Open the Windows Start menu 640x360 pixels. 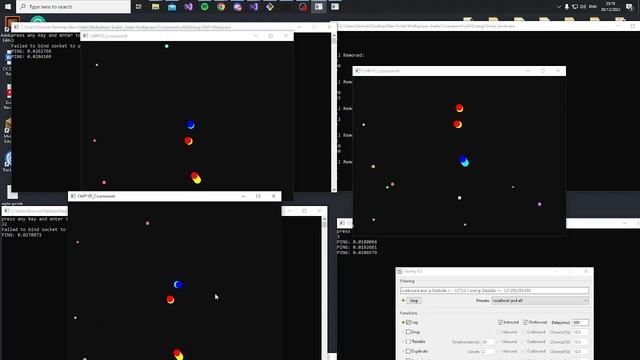coord(8,7)
